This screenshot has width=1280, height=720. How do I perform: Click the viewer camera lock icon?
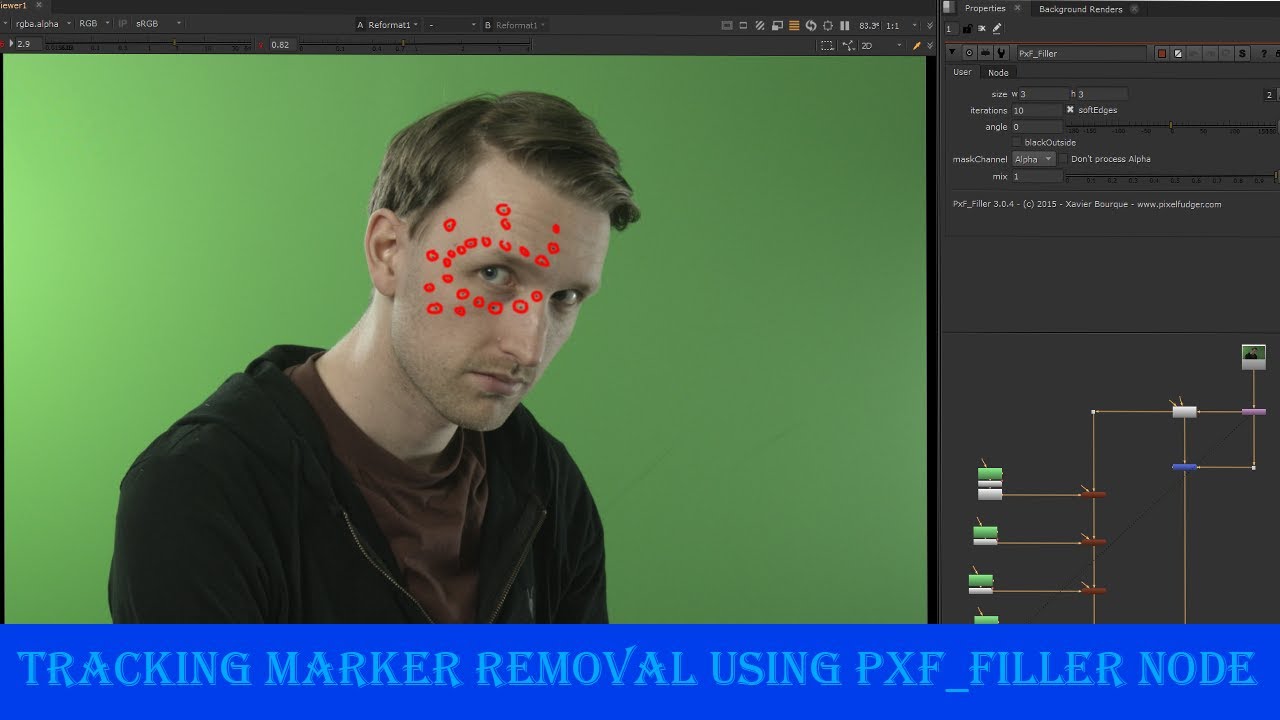click(848, 45)
